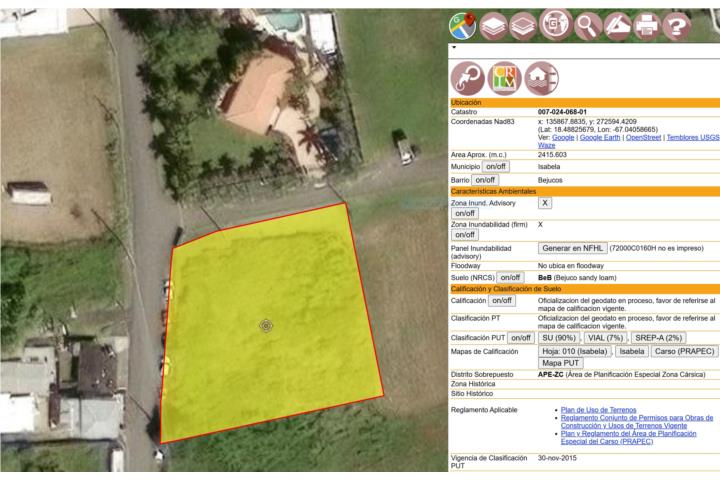Viewport: 720px width, 480px height.
Task: Click the yellow highlighted parcel center marker
Action: [x=265, y=325]
